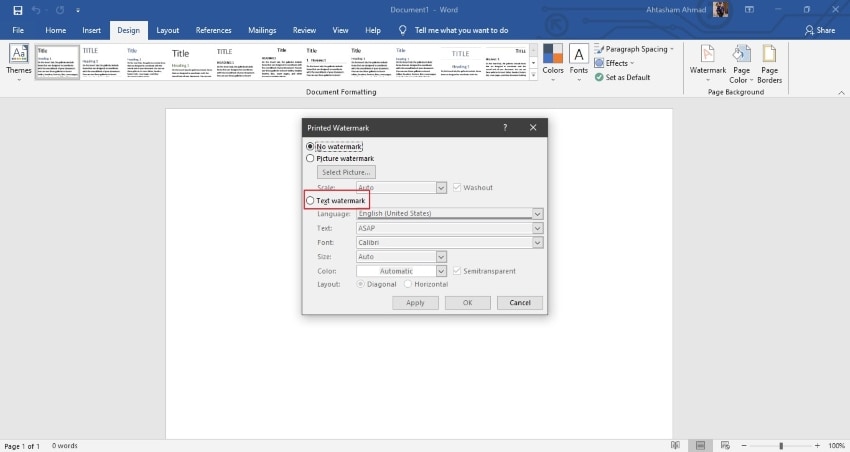Screen dimensions: 850x452
Task: Switch to Web Layout view icon
Action: point(725,445)
